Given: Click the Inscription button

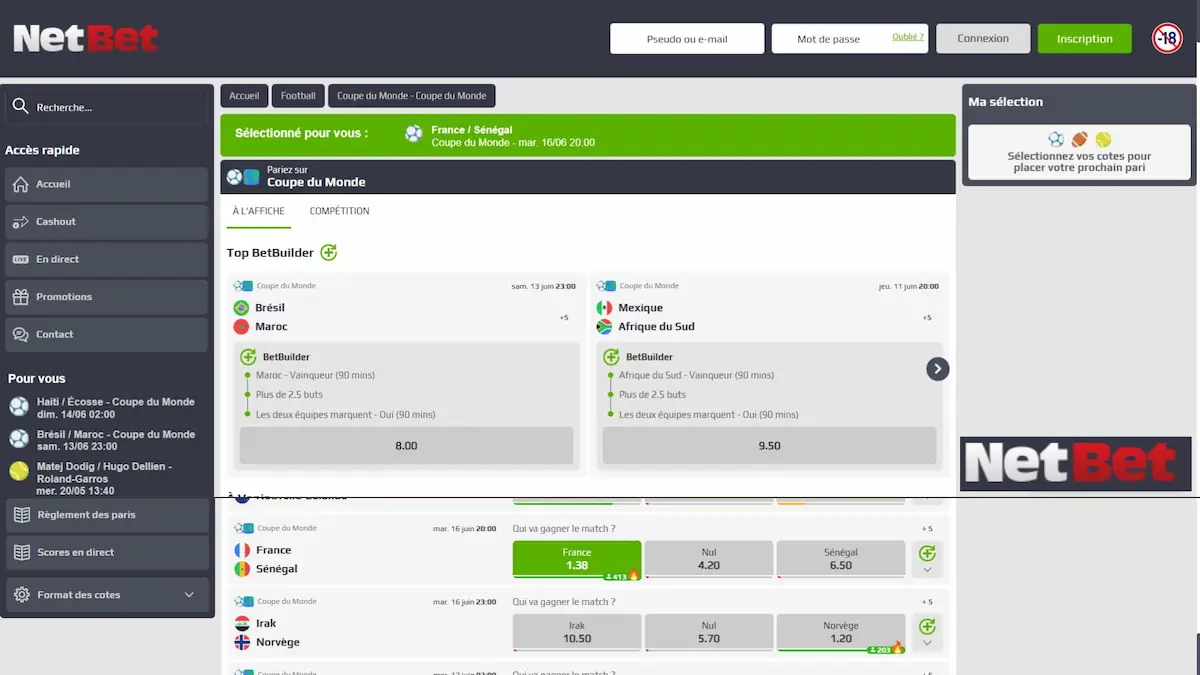Looking at the screenshot, I should tap(1085, 39).
